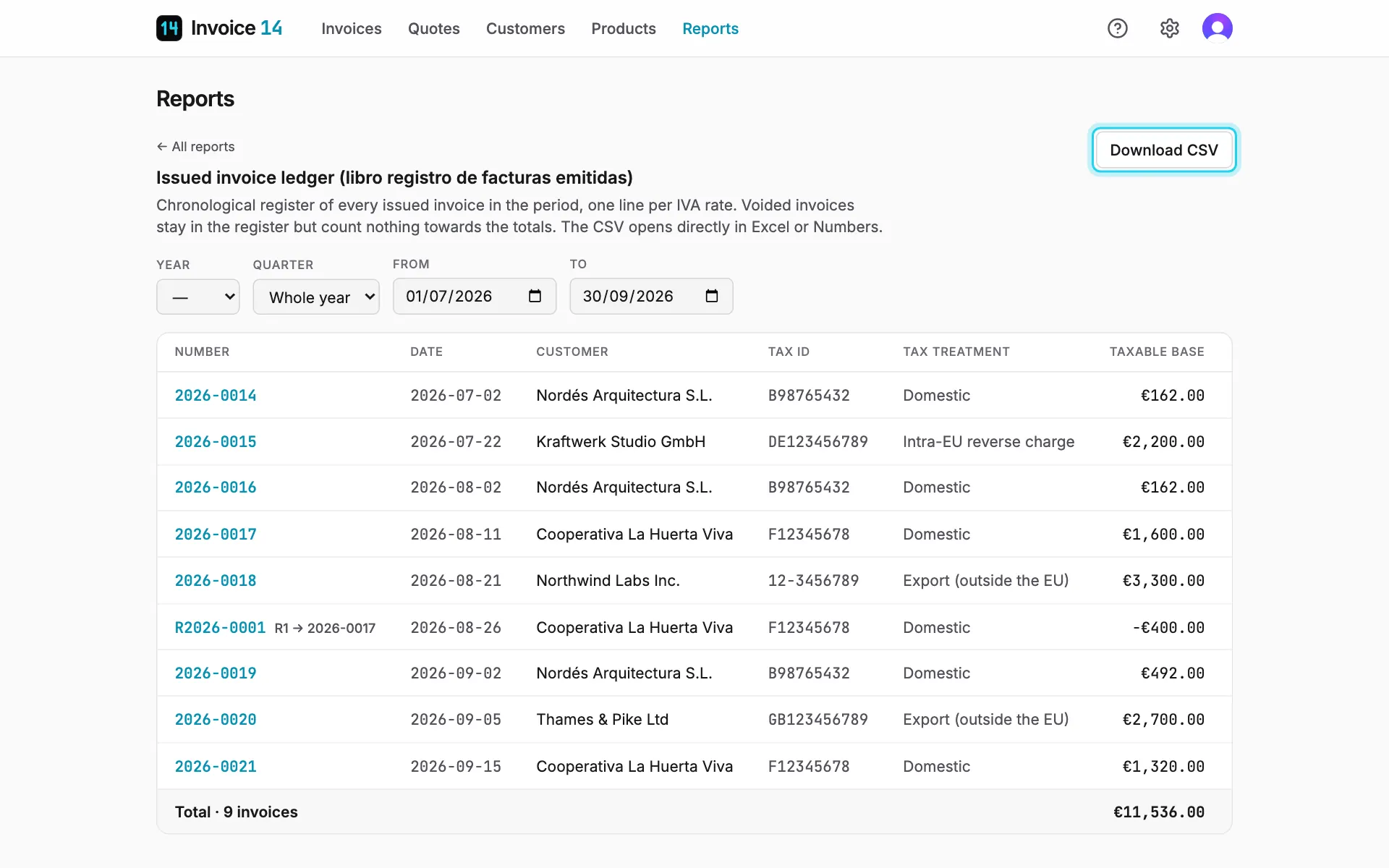
Task: Open invoice 2026-0020
Action: pyautogui.click(x=216, y=719)
